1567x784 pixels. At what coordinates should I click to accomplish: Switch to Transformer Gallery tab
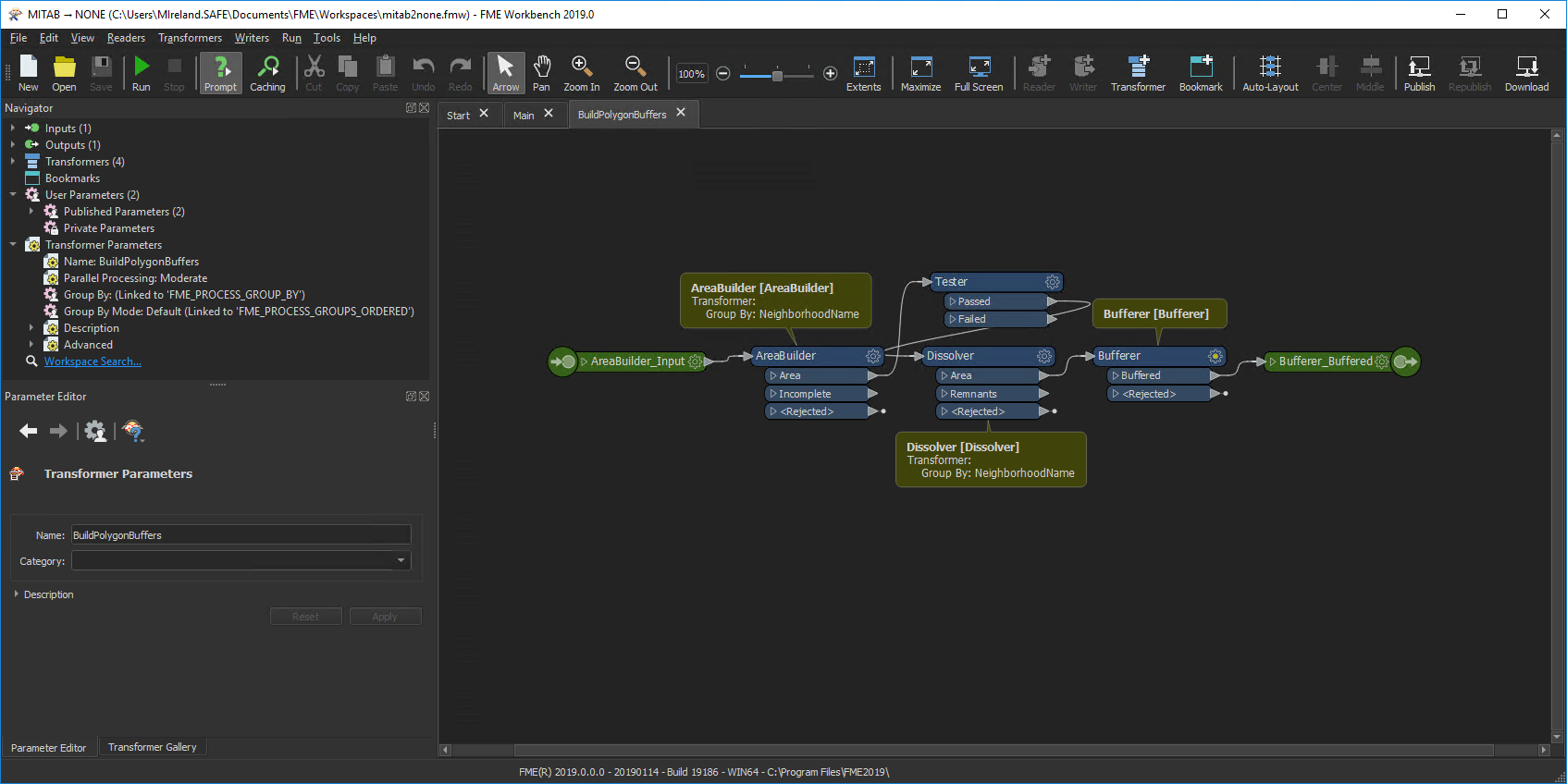pyautogui.click(x=152, y=747)
